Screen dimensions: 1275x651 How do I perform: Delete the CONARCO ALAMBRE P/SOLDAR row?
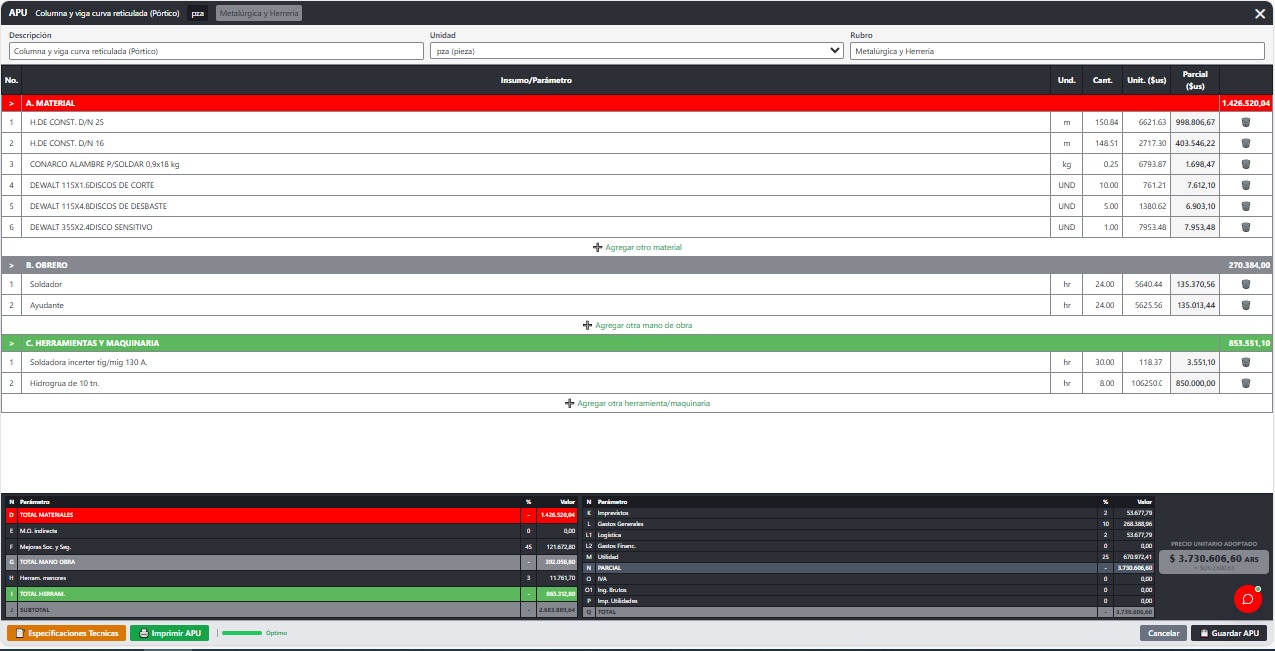(1246, 164)
